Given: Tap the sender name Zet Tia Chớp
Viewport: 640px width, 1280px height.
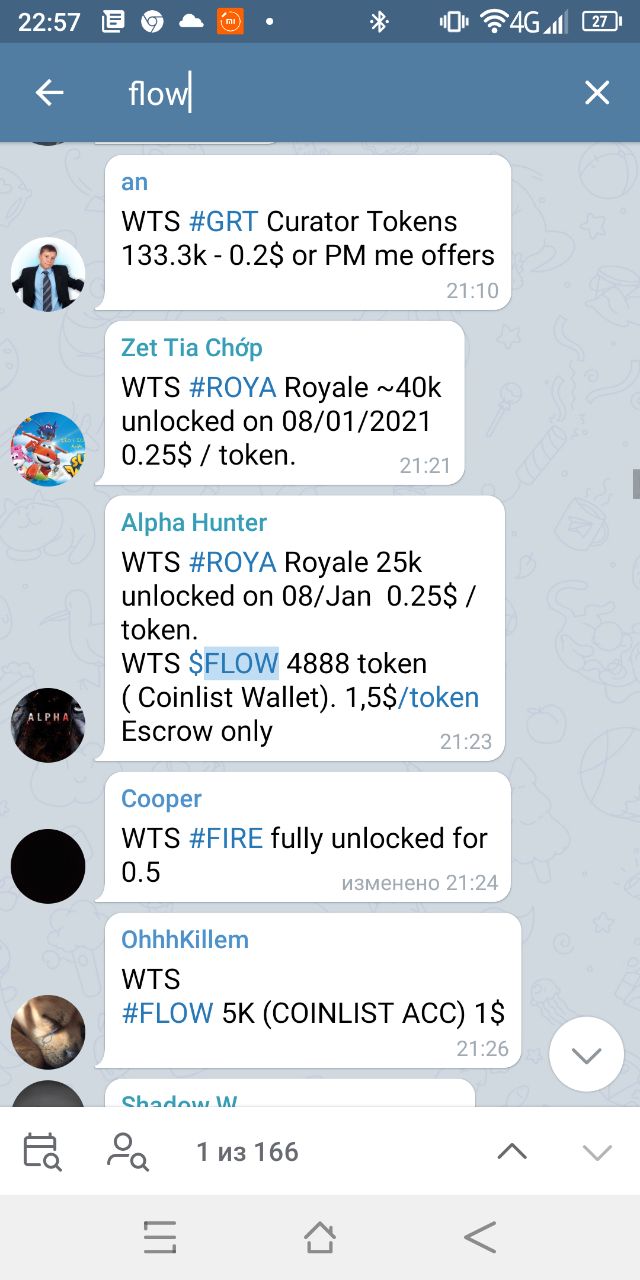Looking at the screenshot, I should [192, 347].
